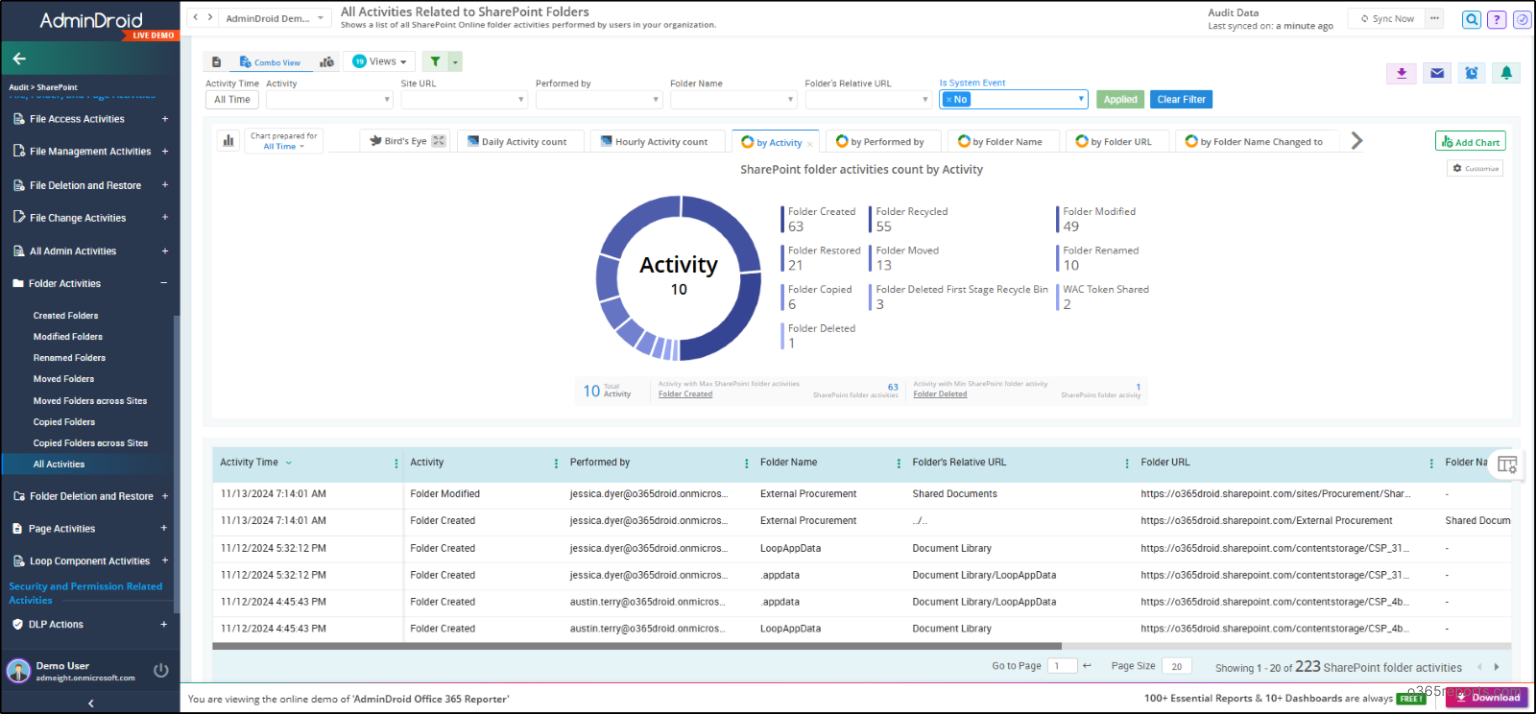Click the Download button in the bottom banner

point(1488,698)
